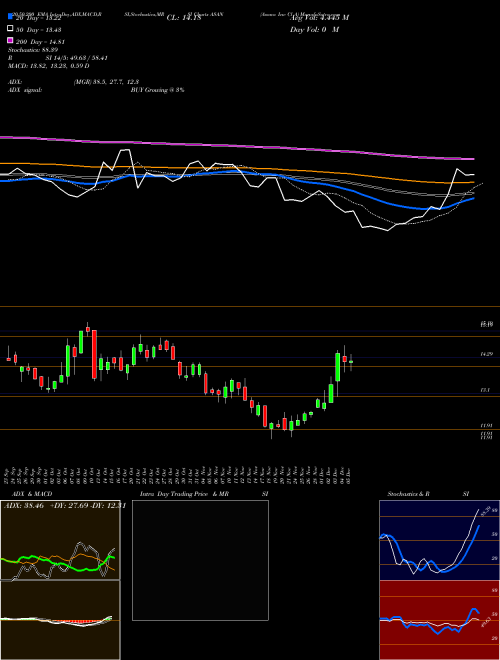This screenshot has height=660, width=500.
Task: Click the 13.1 price axis label
Action: coord(485,390)
